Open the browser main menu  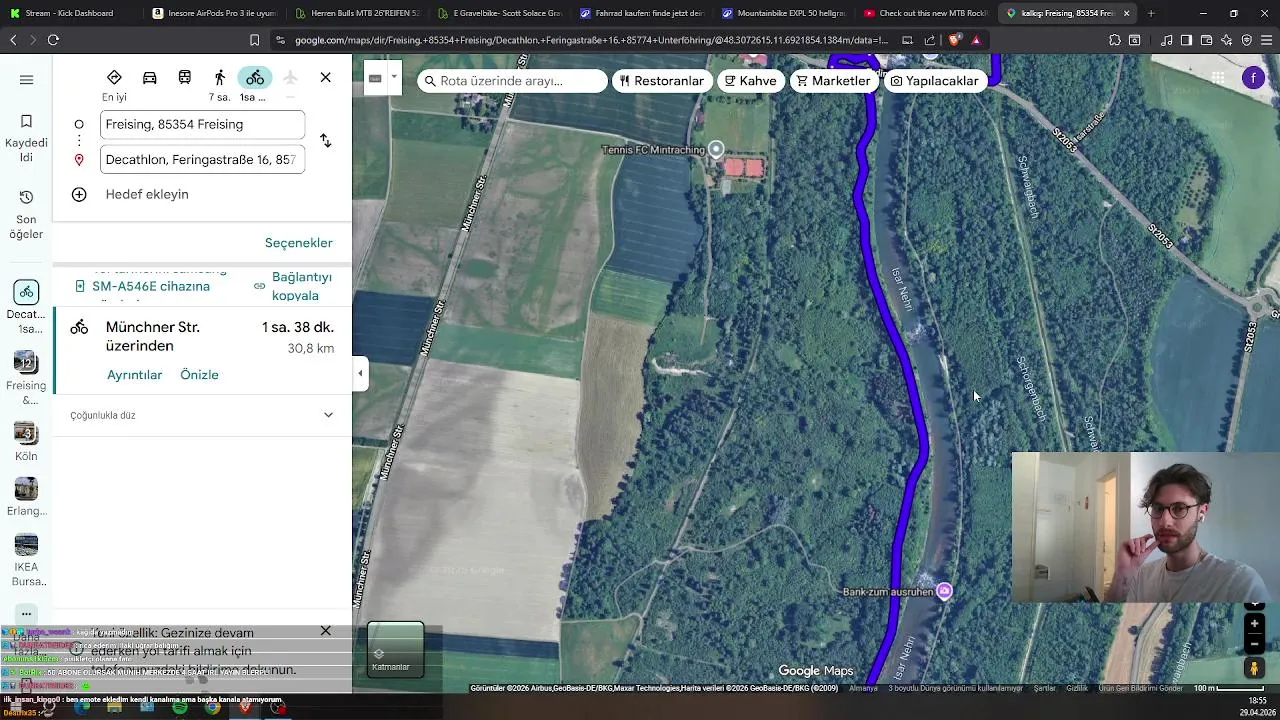coord(1267,40)
